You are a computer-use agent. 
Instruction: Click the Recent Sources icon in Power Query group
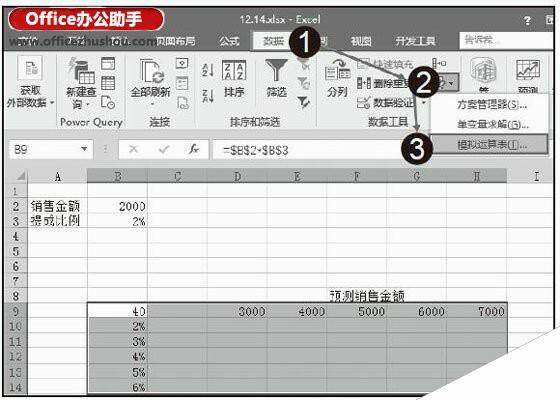[108, 102]
